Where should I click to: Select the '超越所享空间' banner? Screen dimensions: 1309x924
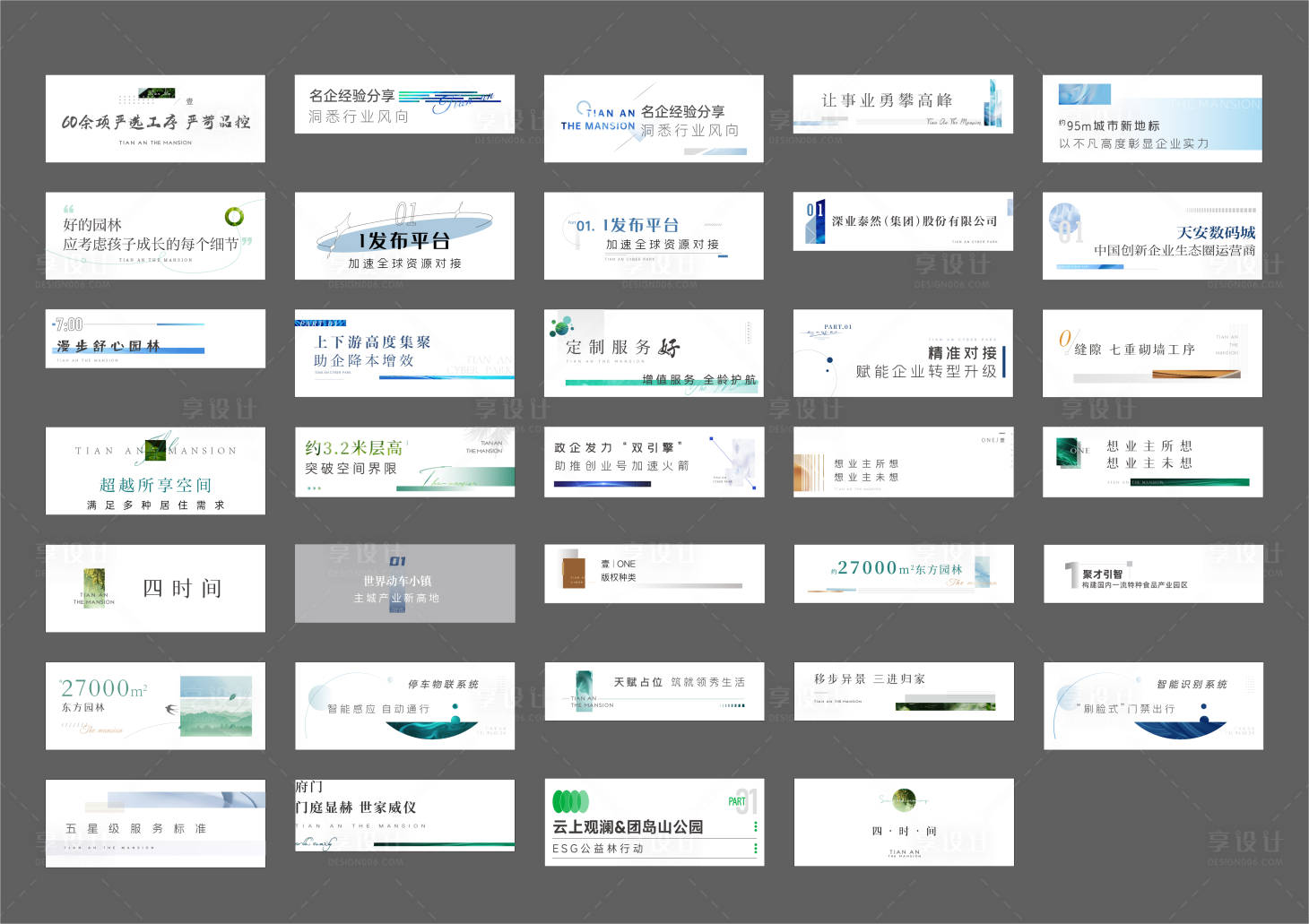coord(155,471)
